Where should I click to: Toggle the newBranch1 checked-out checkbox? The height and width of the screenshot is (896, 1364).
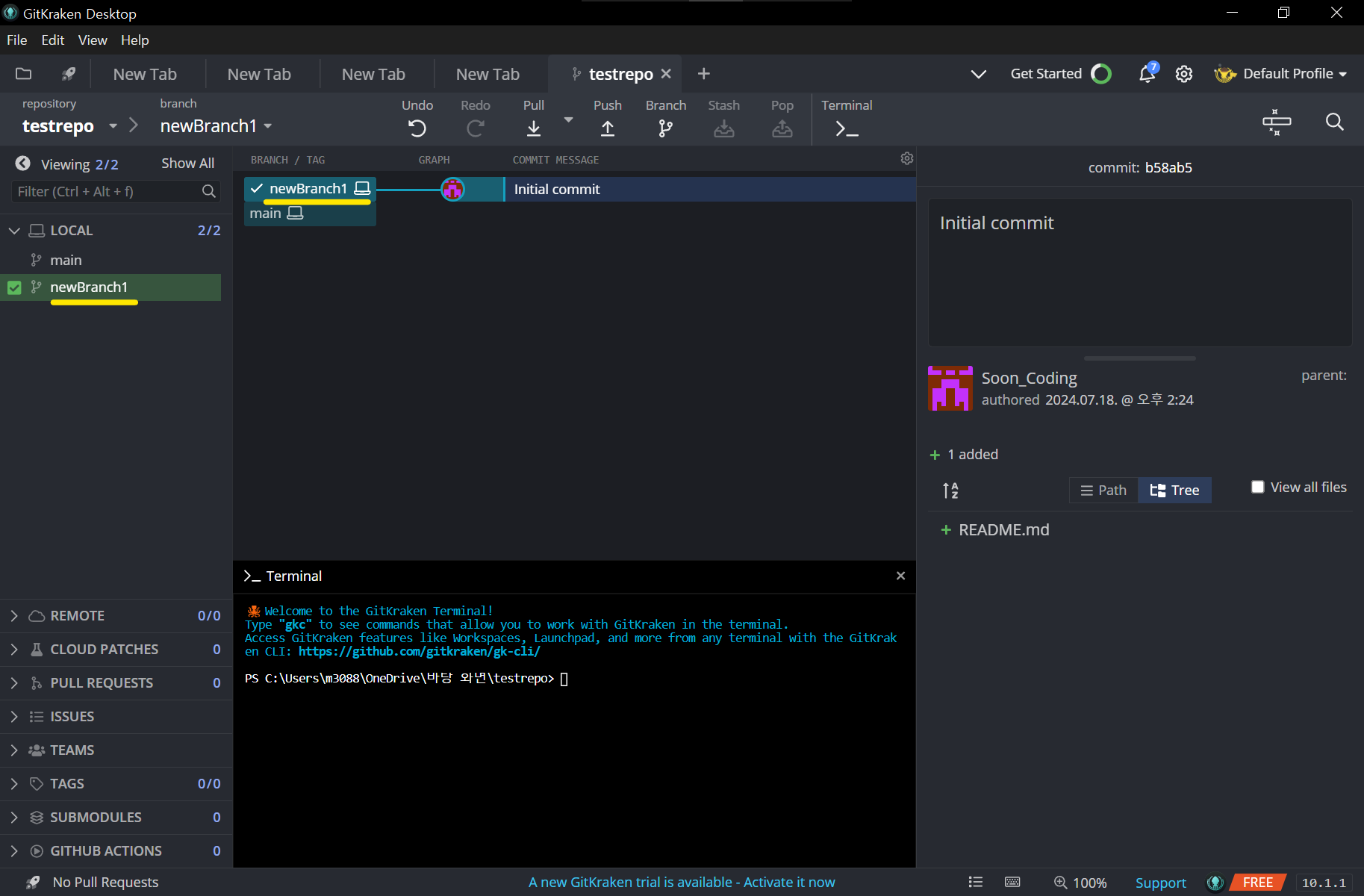[14, 287]
